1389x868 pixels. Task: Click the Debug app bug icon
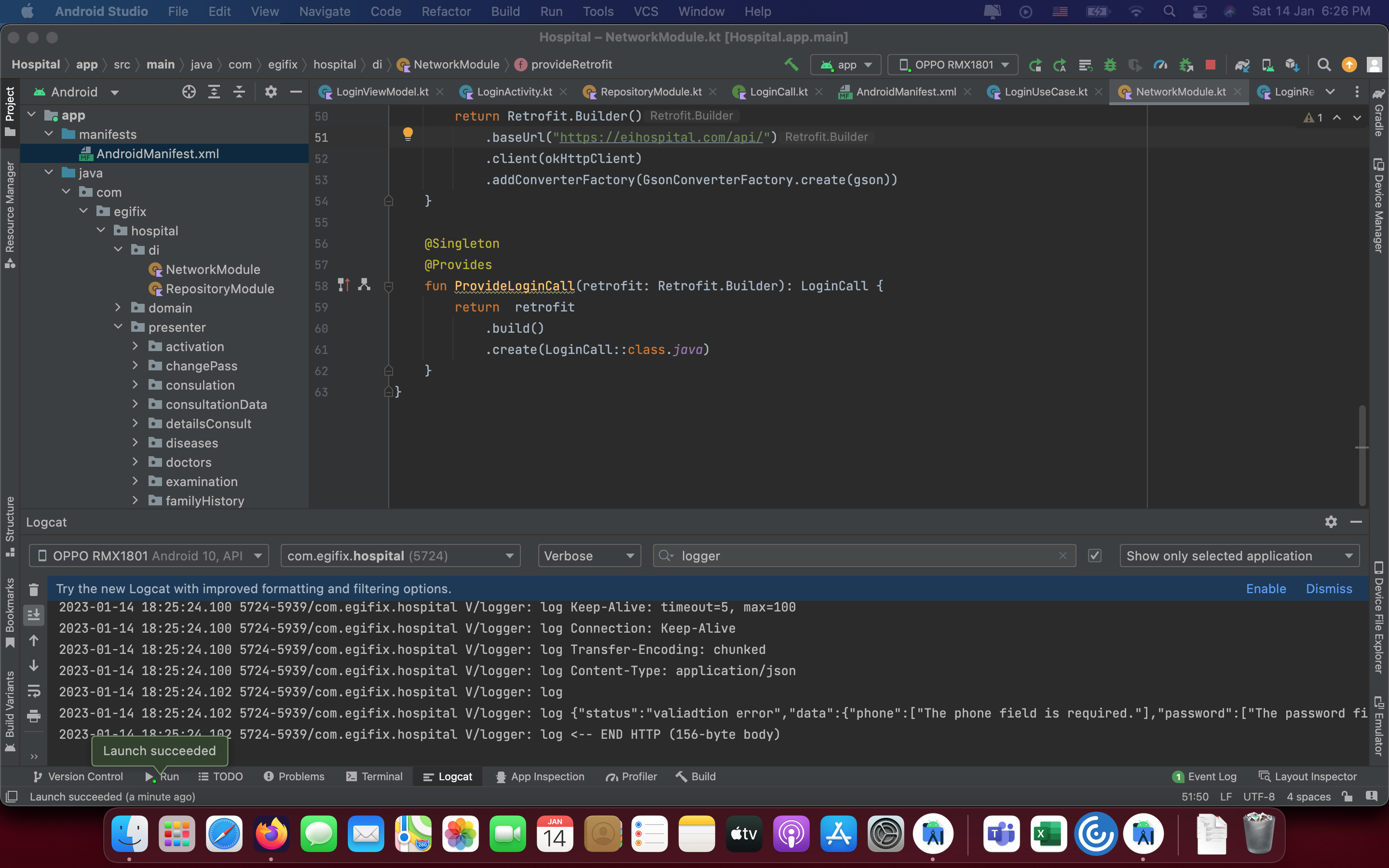[1110, 65]
